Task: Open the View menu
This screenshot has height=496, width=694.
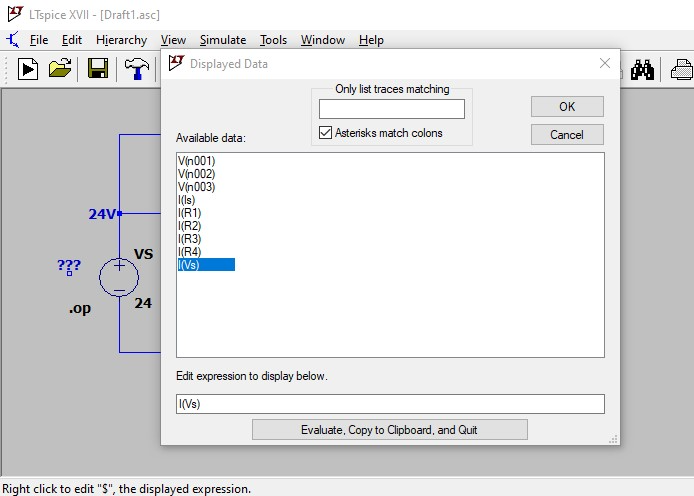Action: pos(173,40)
